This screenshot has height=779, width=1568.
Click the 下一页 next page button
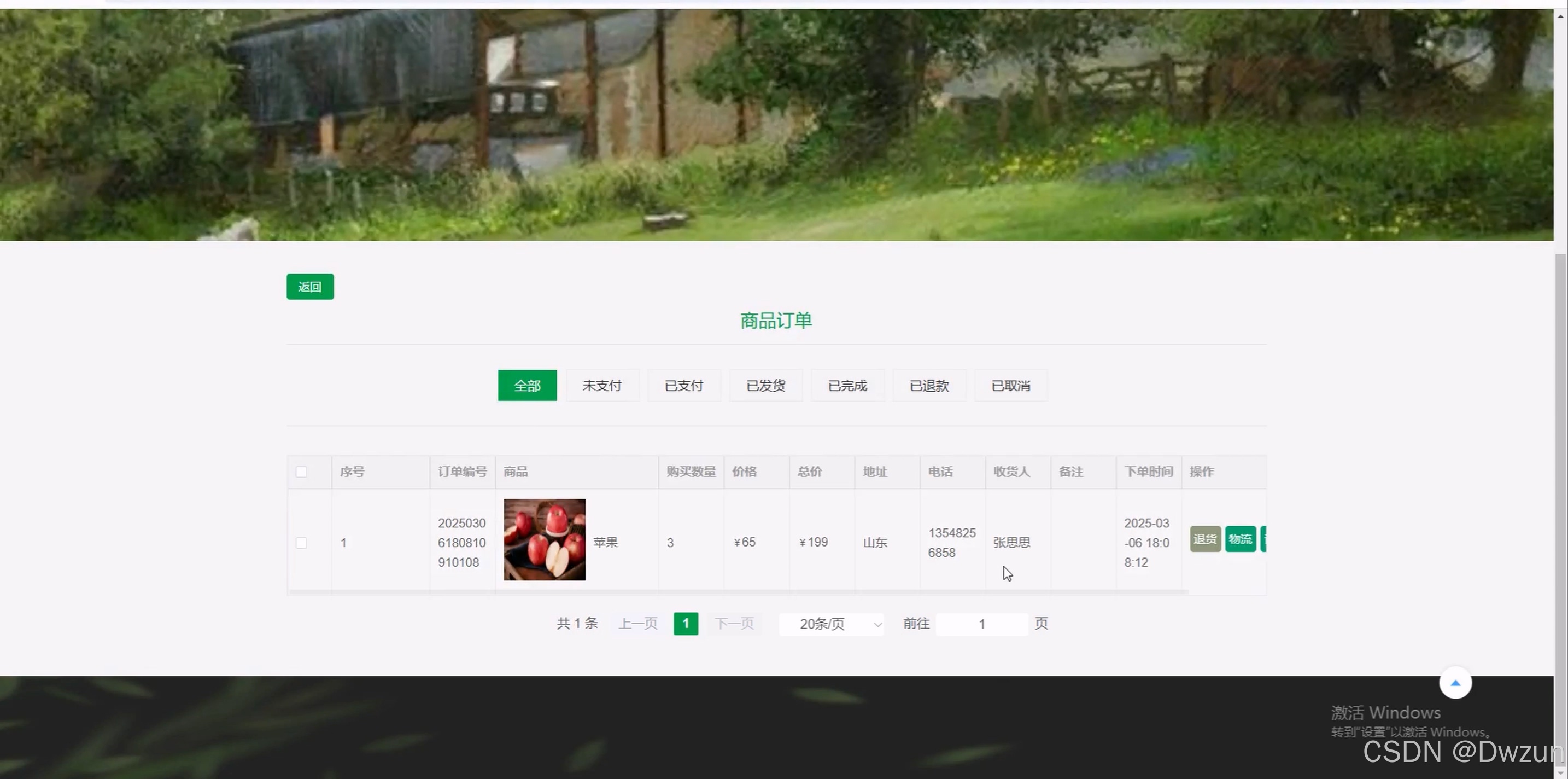tap(734, 624)
